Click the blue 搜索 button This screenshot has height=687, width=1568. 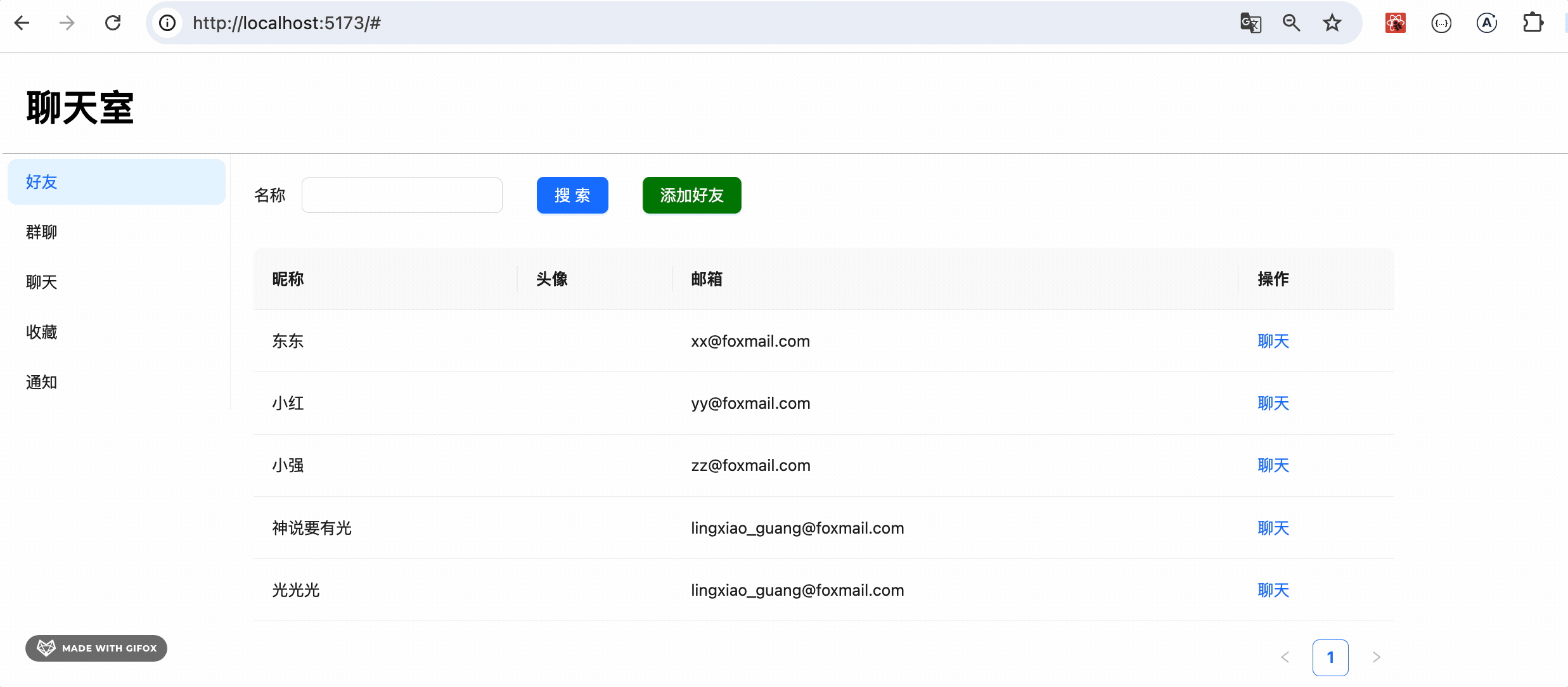572,195
